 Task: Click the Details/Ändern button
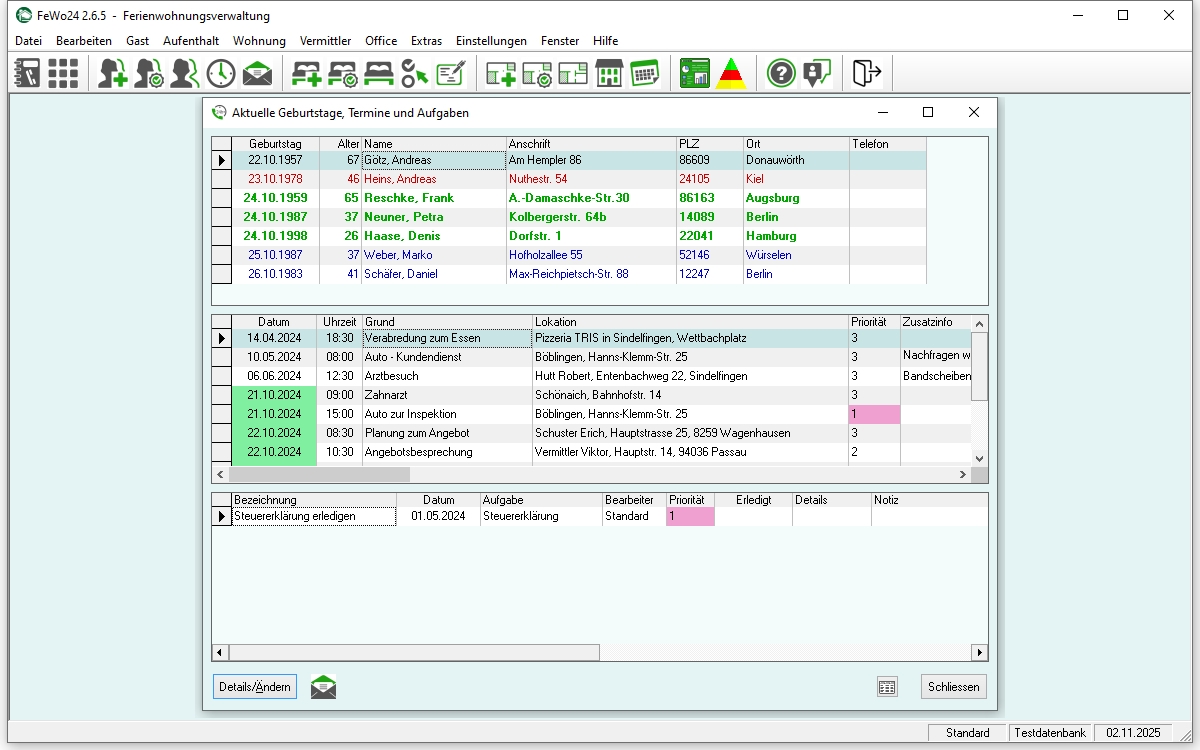(255, 687)
